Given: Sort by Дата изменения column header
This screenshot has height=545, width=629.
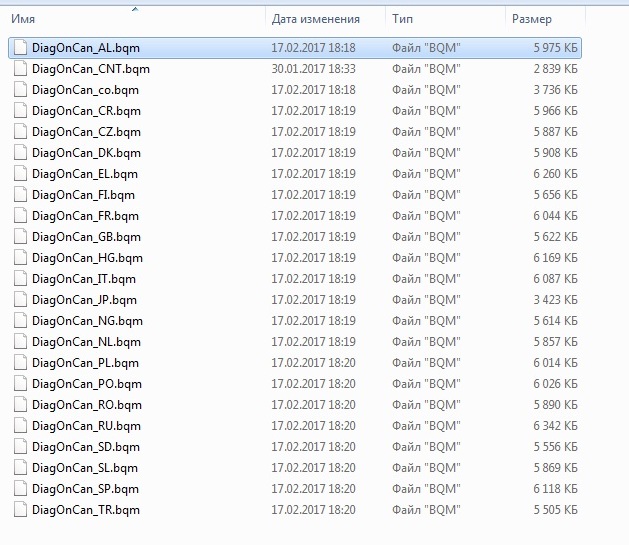Looking at the screenshot, I should pos(316,19).
